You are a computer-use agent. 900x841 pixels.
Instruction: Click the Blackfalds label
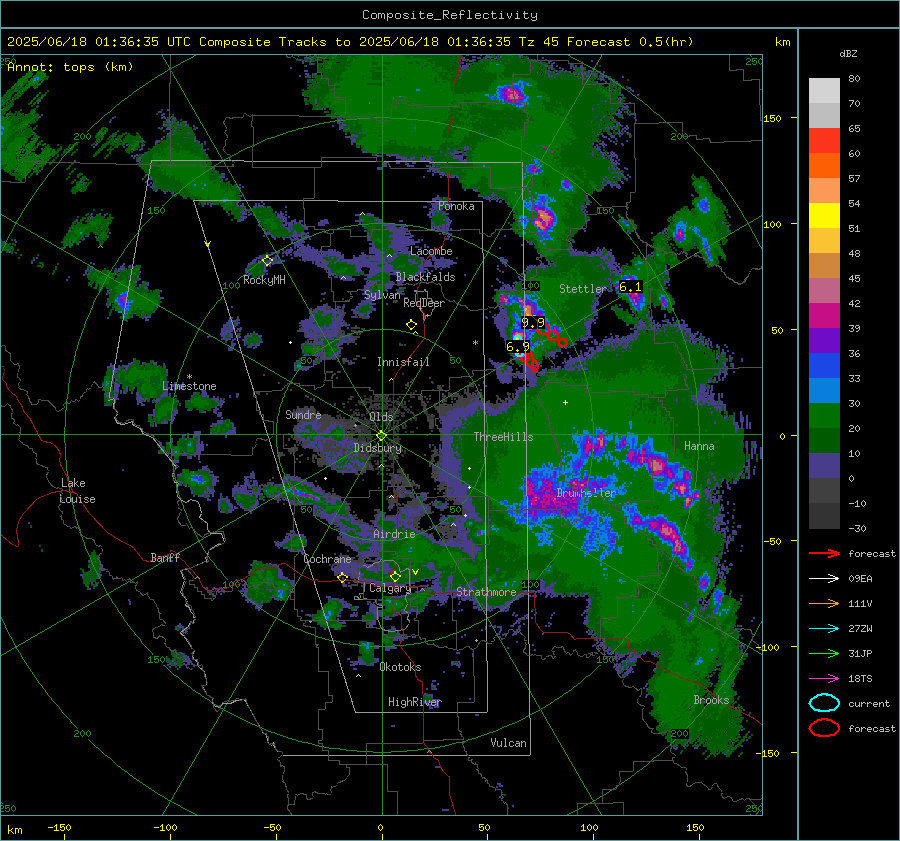[x=425, y=277]
